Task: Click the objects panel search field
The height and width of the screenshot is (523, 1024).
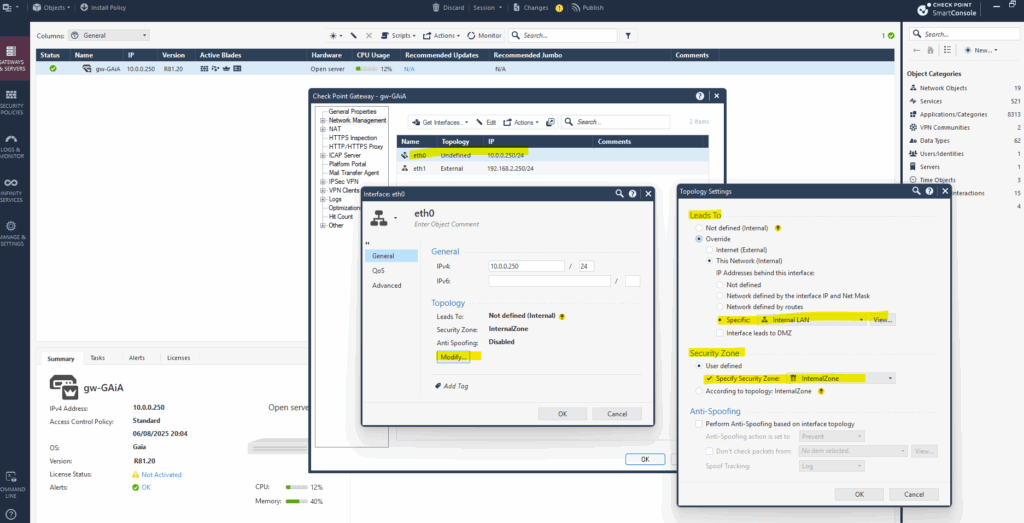Action: [964, 34]
